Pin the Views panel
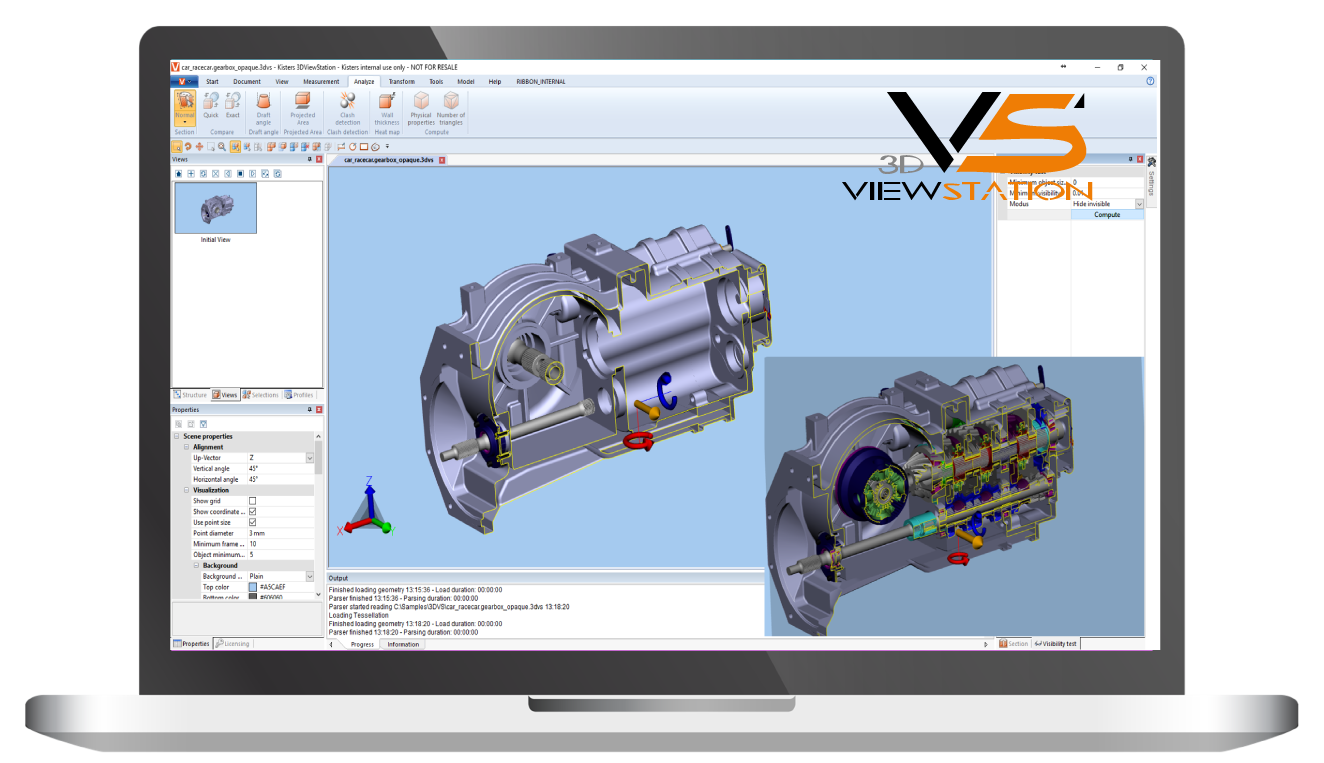The image size is (1324, 763). point(308,159)
